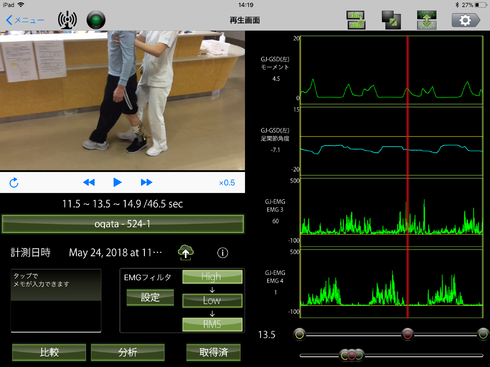Tap the wireless sensor antenna icon
This screenshot has height=367, width=490.
coord(67,20)
